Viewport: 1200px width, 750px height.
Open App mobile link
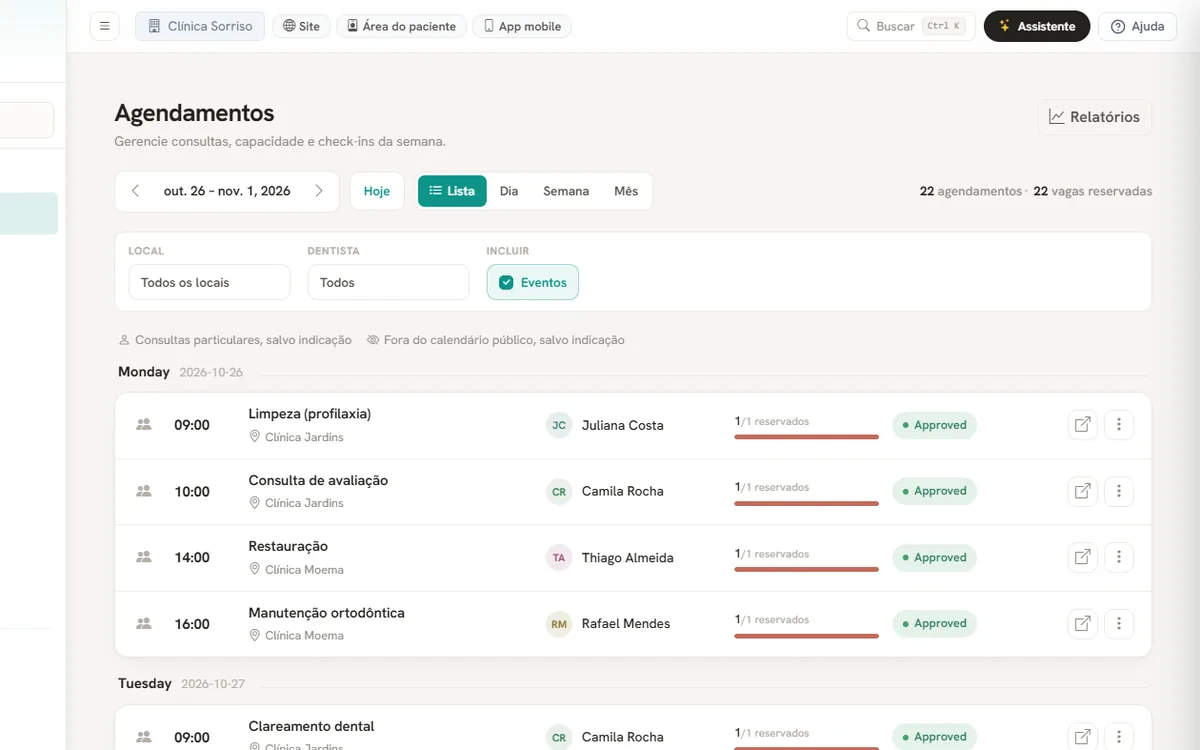521,26
